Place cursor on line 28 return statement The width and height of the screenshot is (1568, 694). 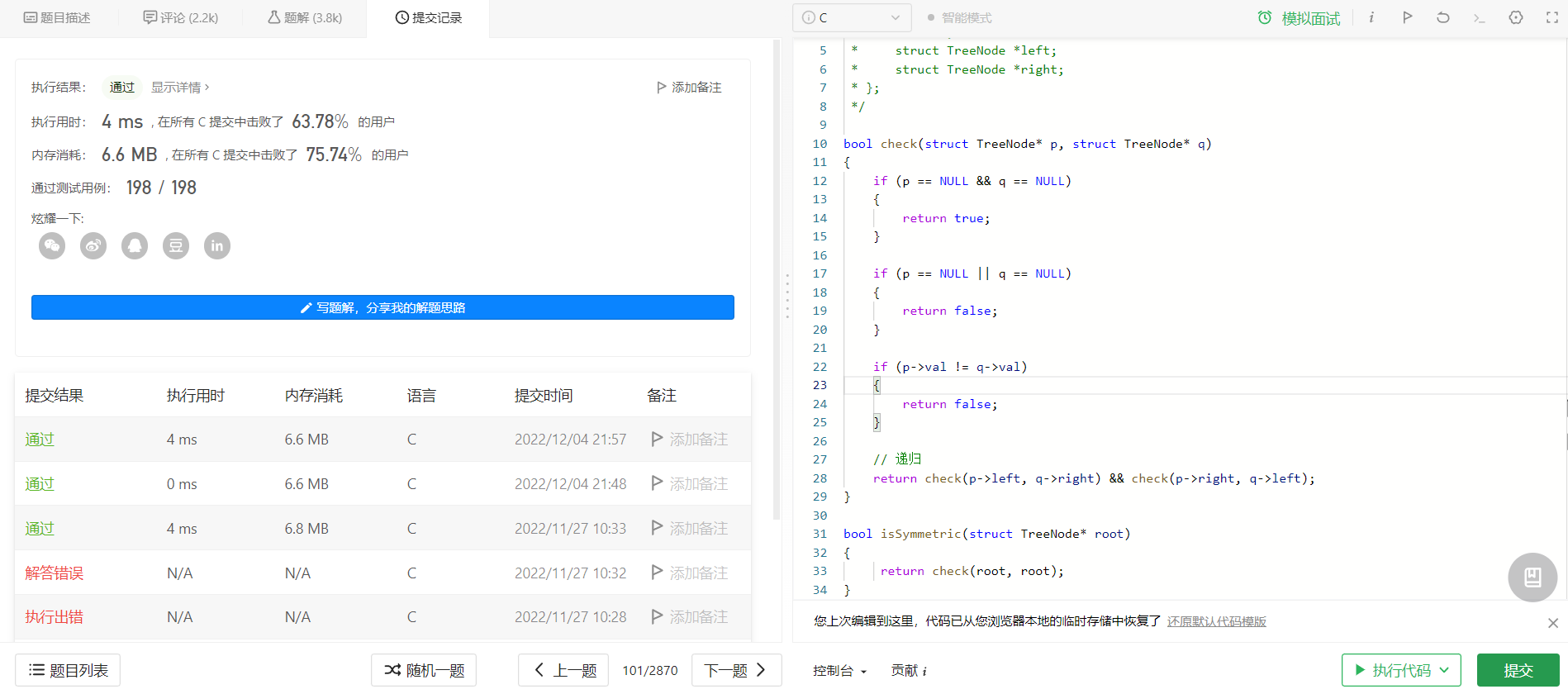(x=1094, y=478)
